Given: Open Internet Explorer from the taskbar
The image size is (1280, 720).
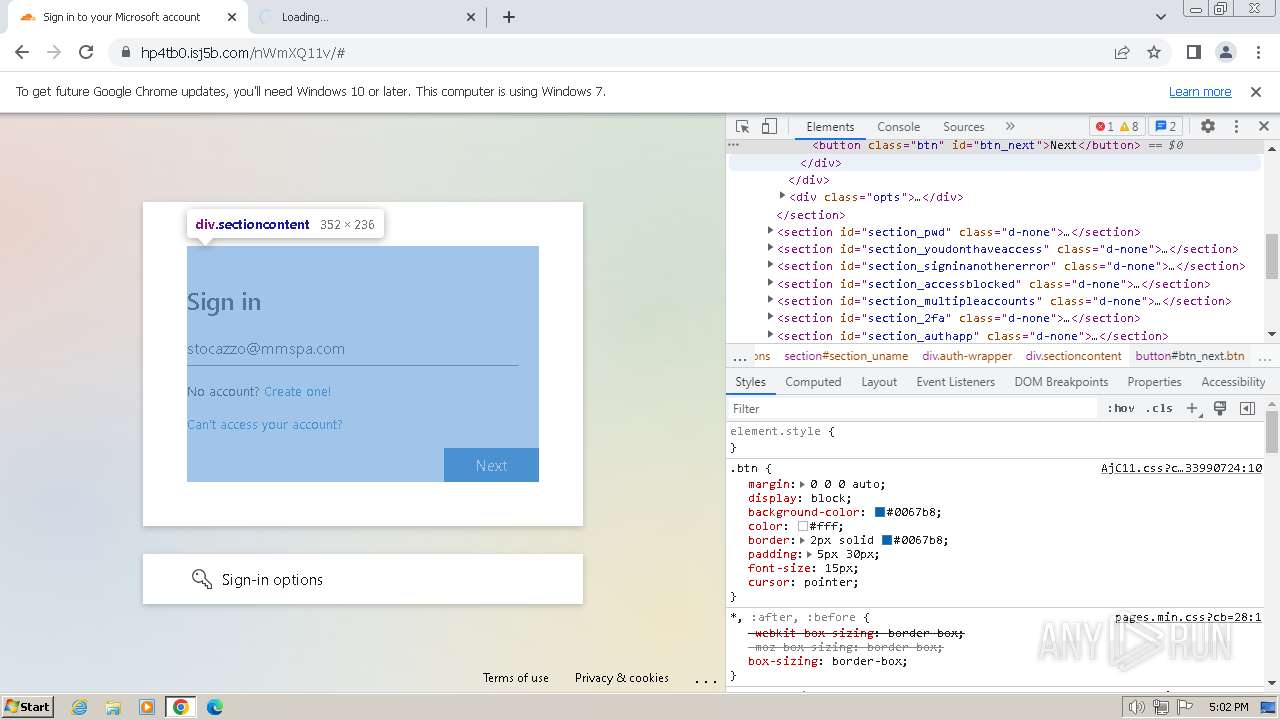Looking at the screenshot, I should pyautogui.click(x=79, y=707).
